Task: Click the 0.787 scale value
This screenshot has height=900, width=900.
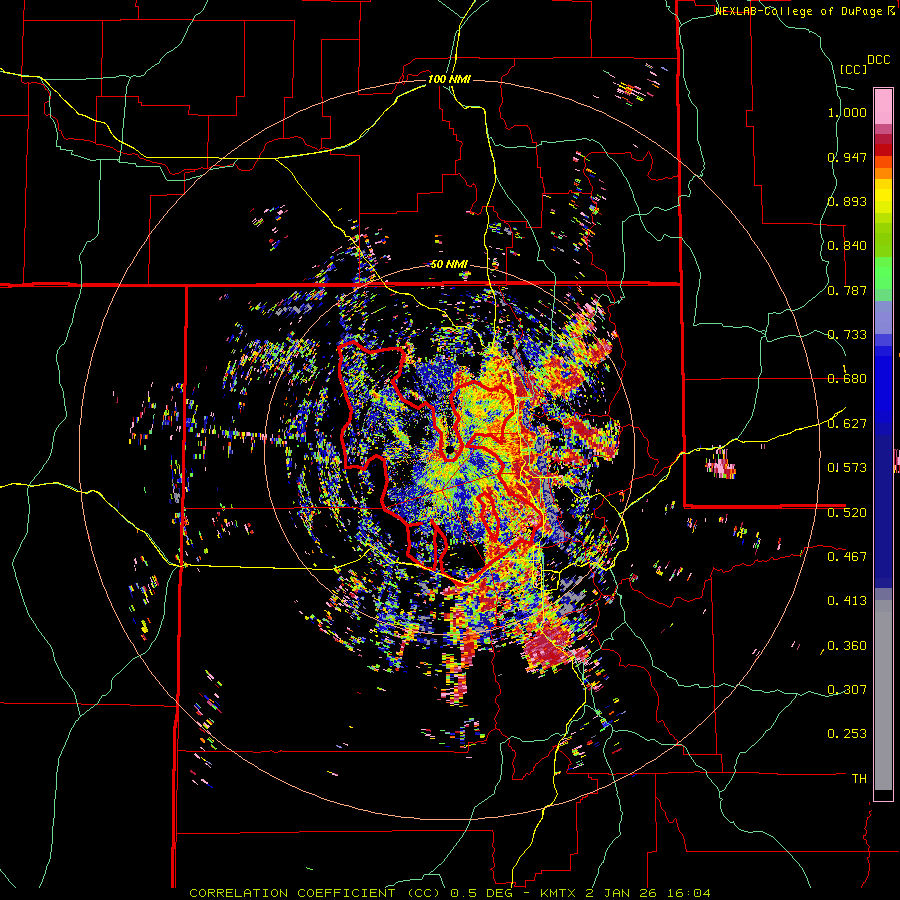Action: point(847,290)
